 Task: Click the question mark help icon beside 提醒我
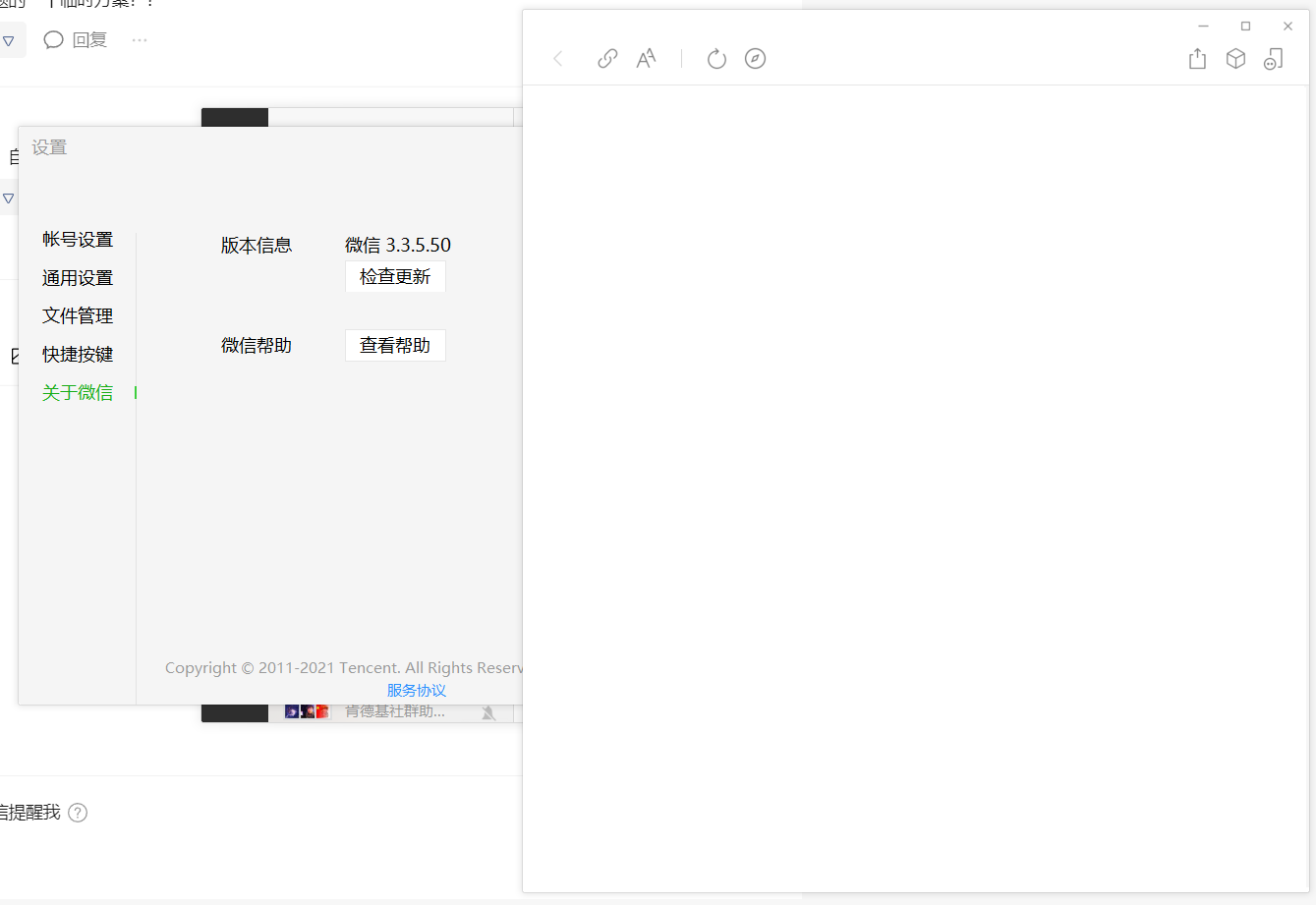click(x=78, y=813)
